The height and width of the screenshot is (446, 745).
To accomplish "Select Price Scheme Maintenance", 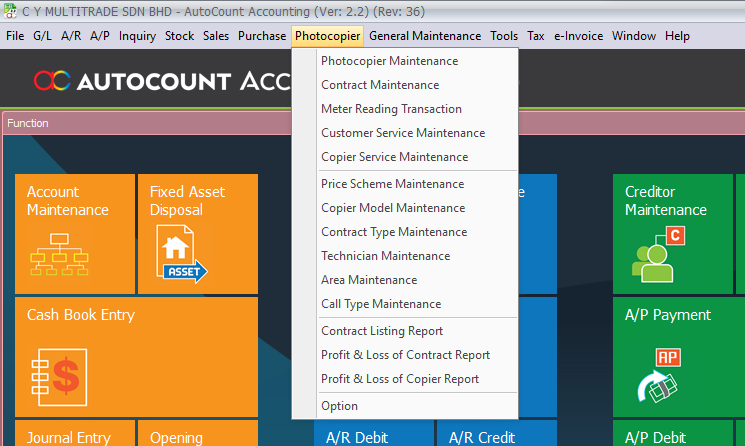I will pos(405,184).
